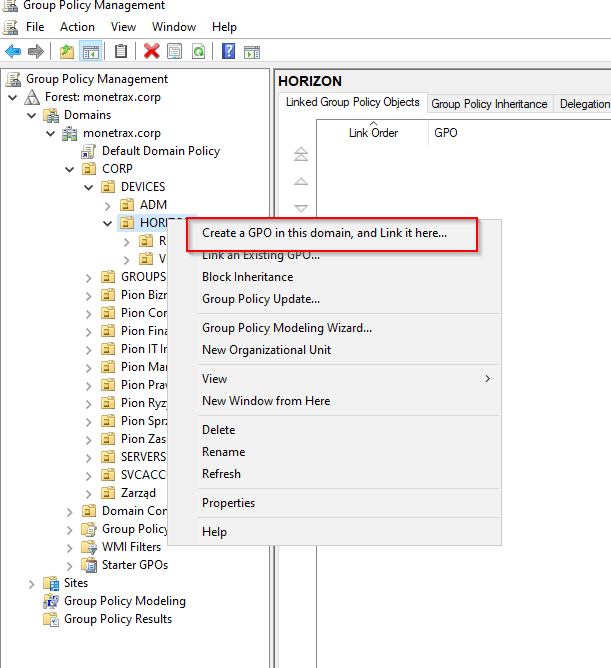This screenshot has width=611, height=668.
Task: Switch to Group Policy Inheritance tab
Action: [x=489, y=104]
